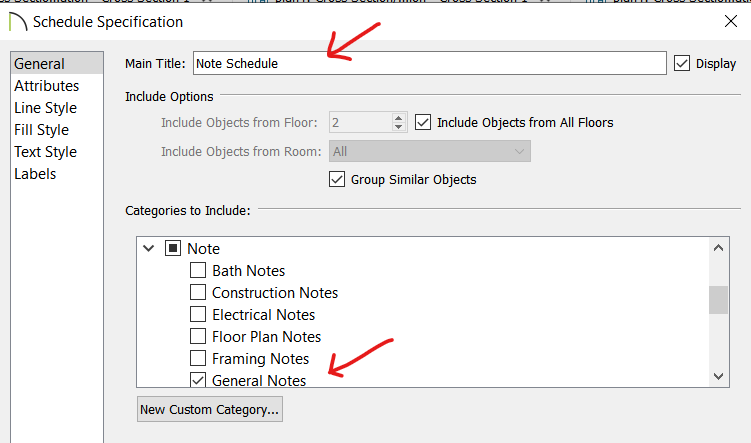This screenshot has height=443, width=751.
Task: Open the Text Style panel
Action: 46,152
